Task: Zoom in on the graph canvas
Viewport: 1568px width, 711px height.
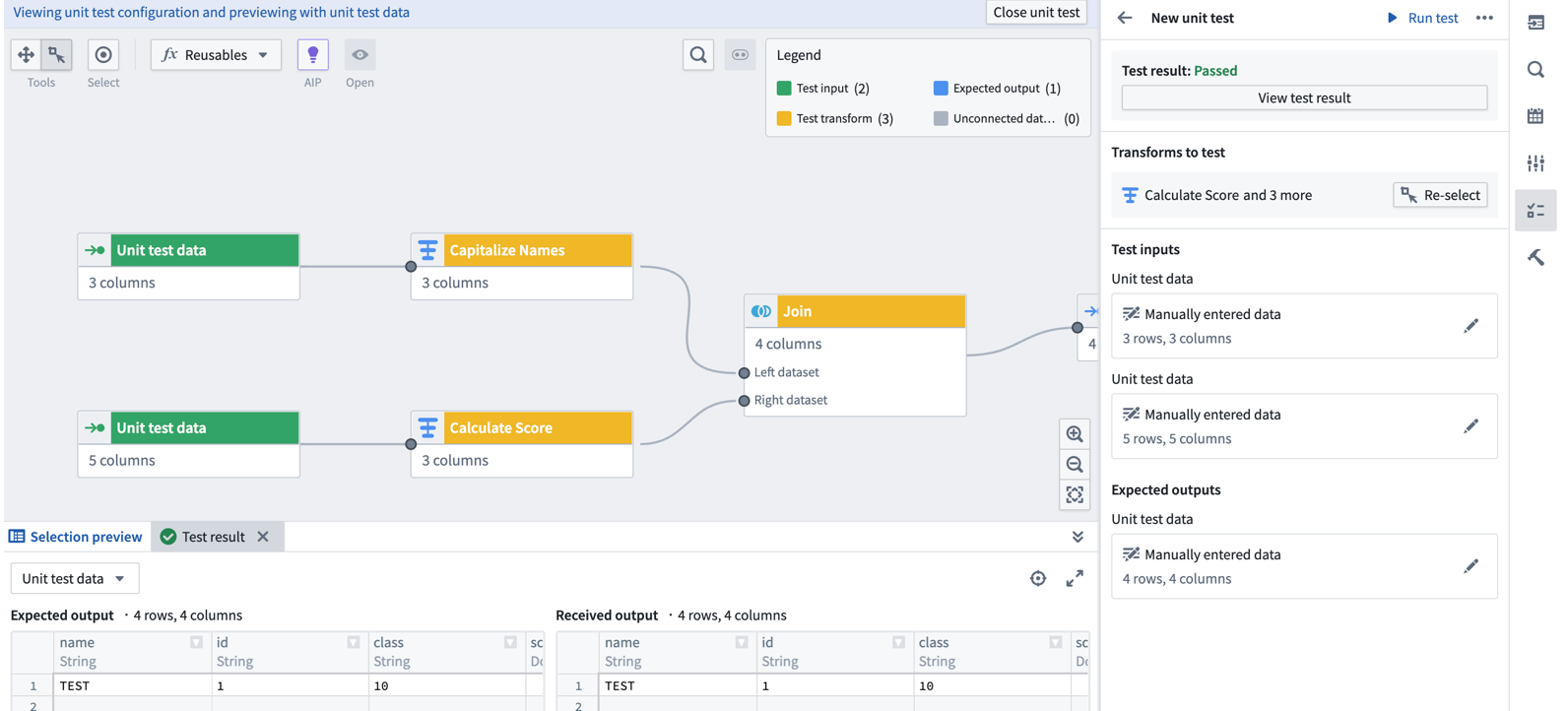Action: [x=1075, y=434]
